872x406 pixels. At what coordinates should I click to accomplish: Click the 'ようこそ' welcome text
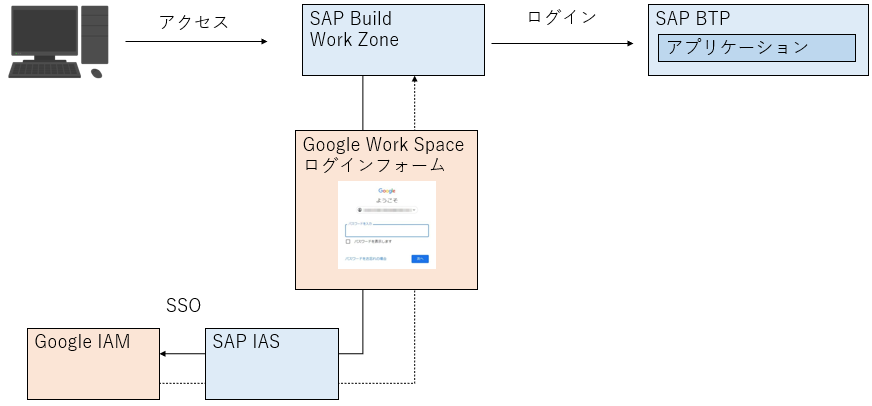click(x=387, y=200)
